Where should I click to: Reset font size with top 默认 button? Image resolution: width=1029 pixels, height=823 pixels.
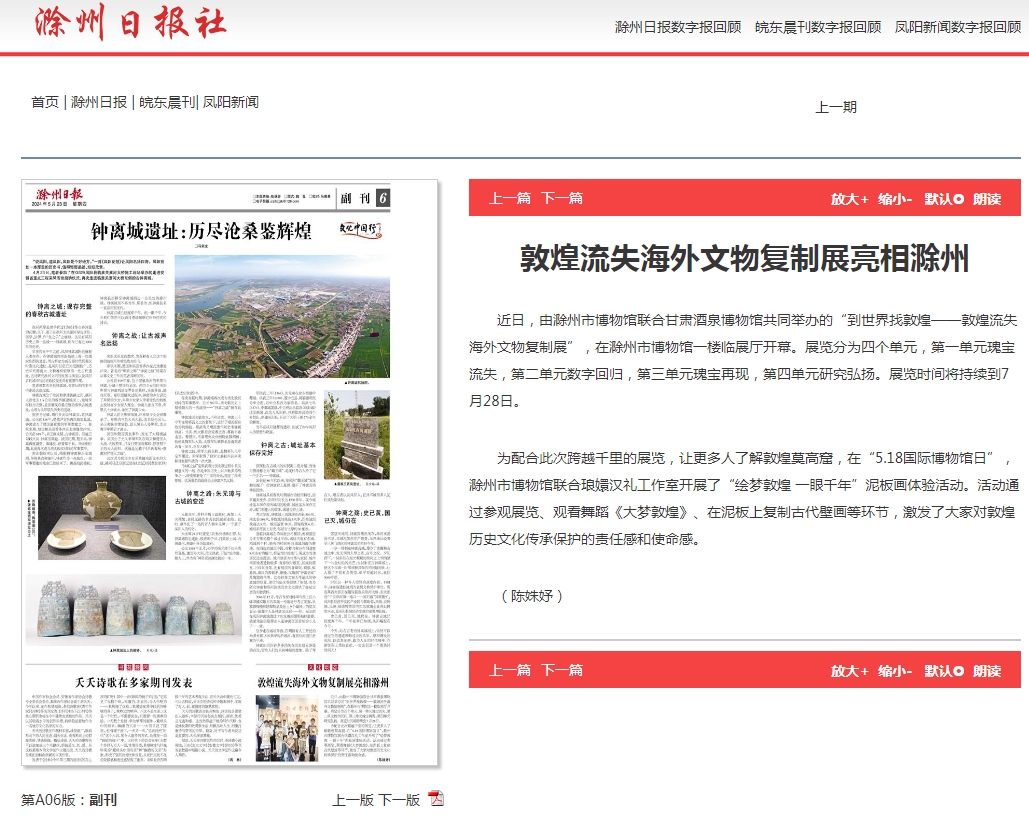(944, 198)
